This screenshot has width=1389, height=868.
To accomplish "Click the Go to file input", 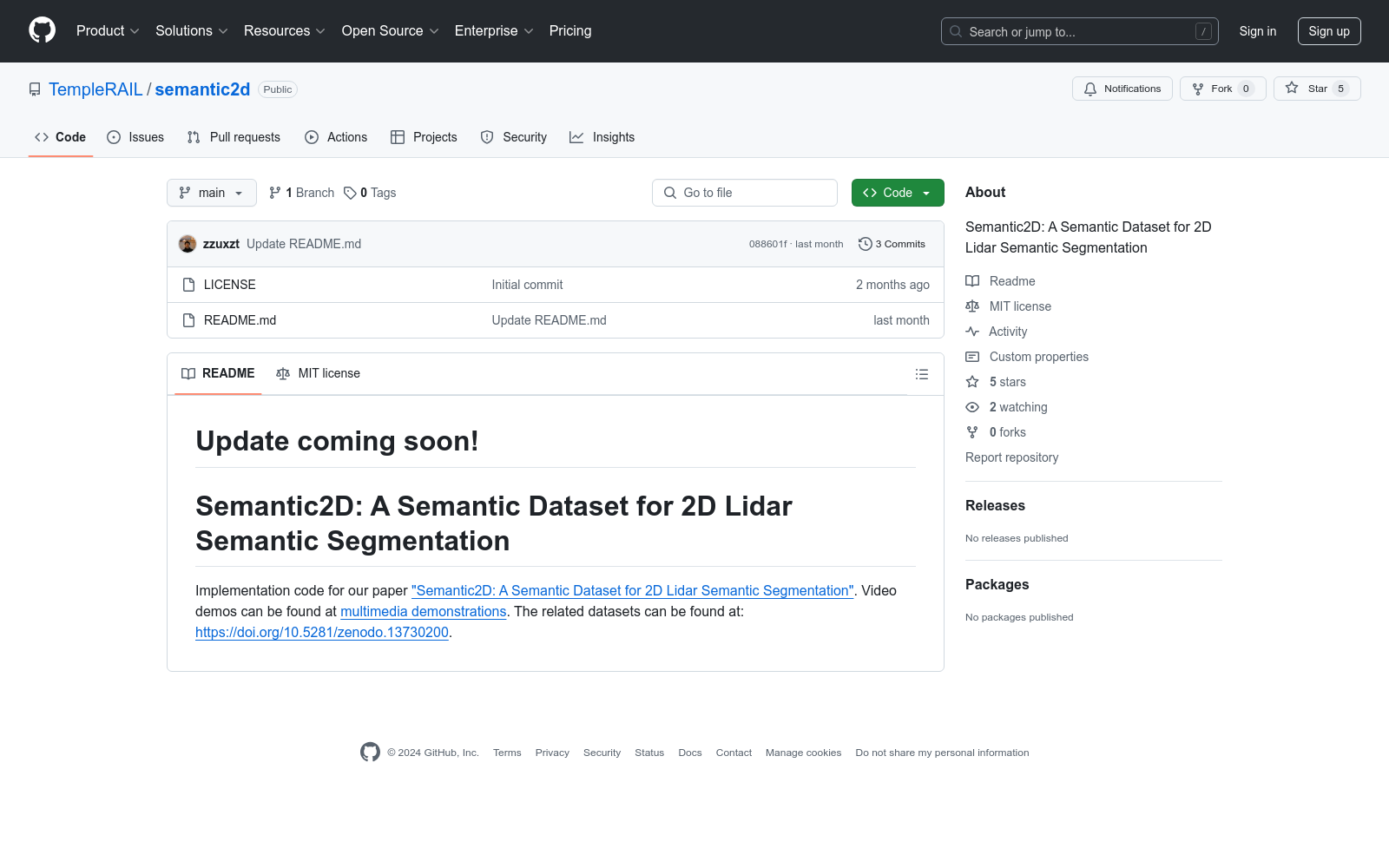I will point(745,193).
